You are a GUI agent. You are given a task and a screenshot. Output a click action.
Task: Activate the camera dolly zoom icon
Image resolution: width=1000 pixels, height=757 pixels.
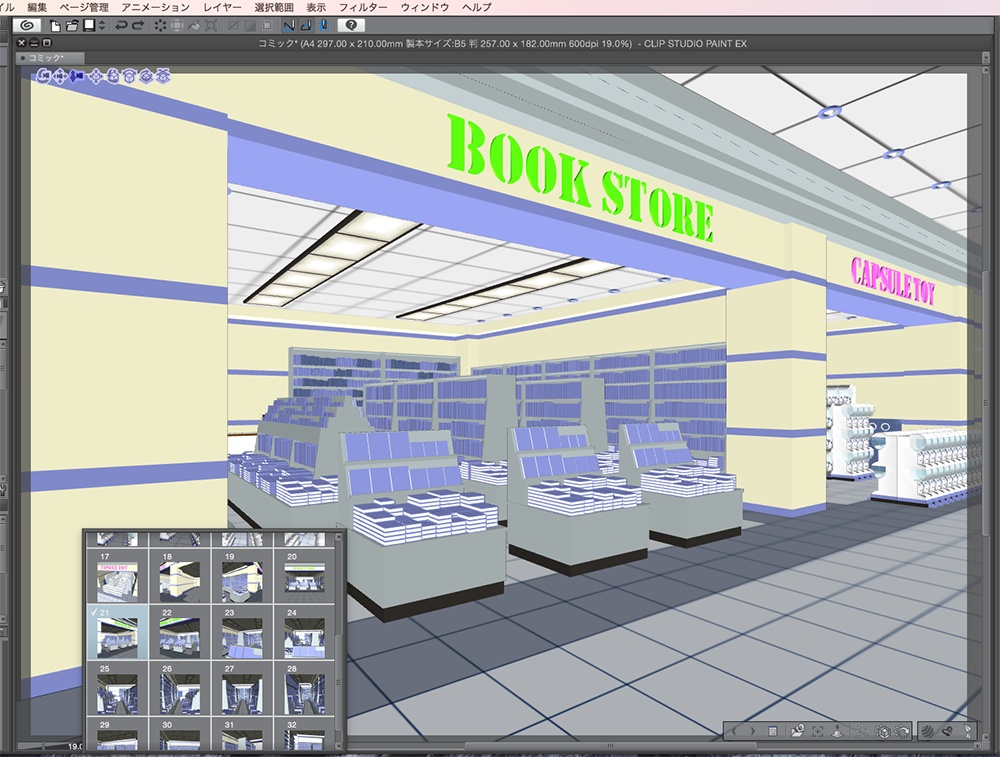click(x=77, y=75)
